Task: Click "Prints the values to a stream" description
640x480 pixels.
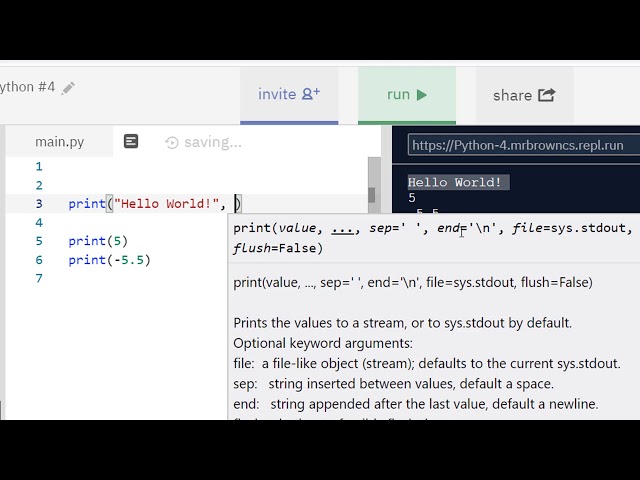Action: pos(402,323)
